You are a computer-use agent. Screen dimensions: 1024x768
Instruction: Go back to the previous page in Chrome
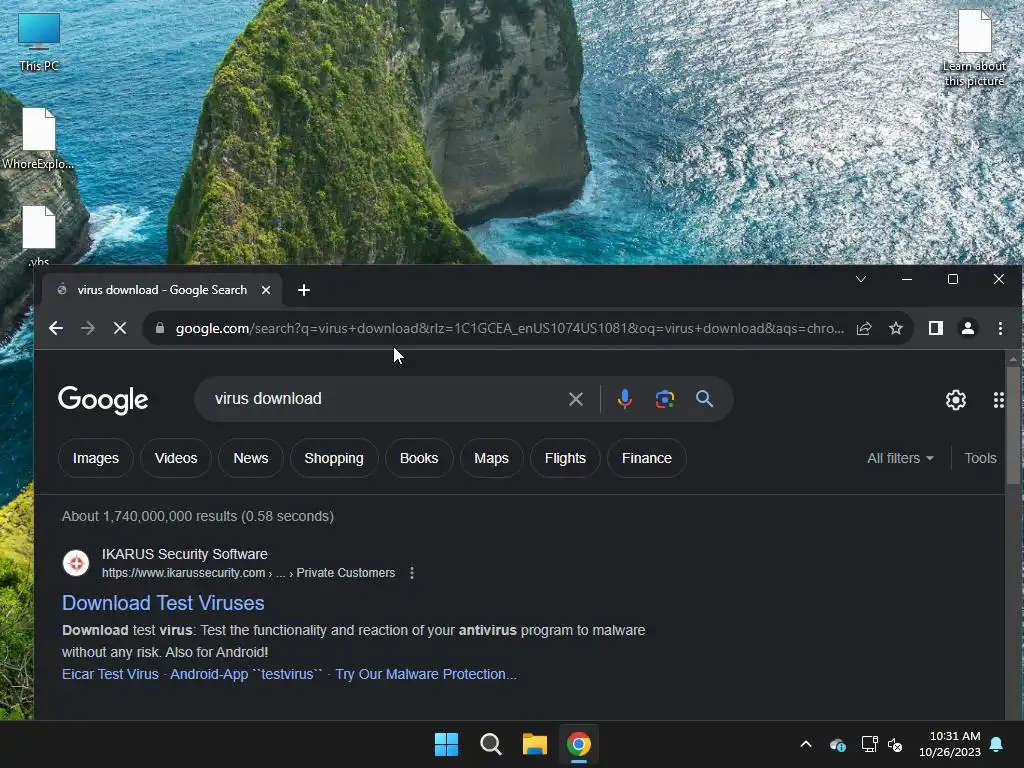[56, 328]
